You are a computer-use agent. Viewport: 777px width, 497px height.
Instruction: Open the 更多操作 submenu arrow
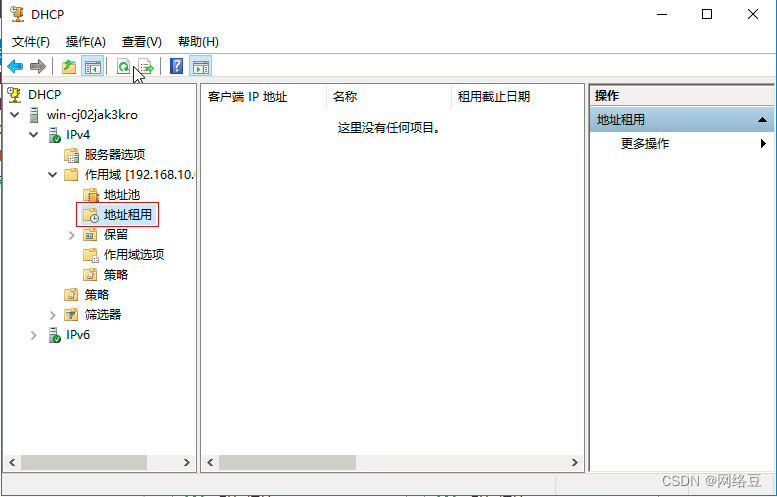[x=763, y=144]
